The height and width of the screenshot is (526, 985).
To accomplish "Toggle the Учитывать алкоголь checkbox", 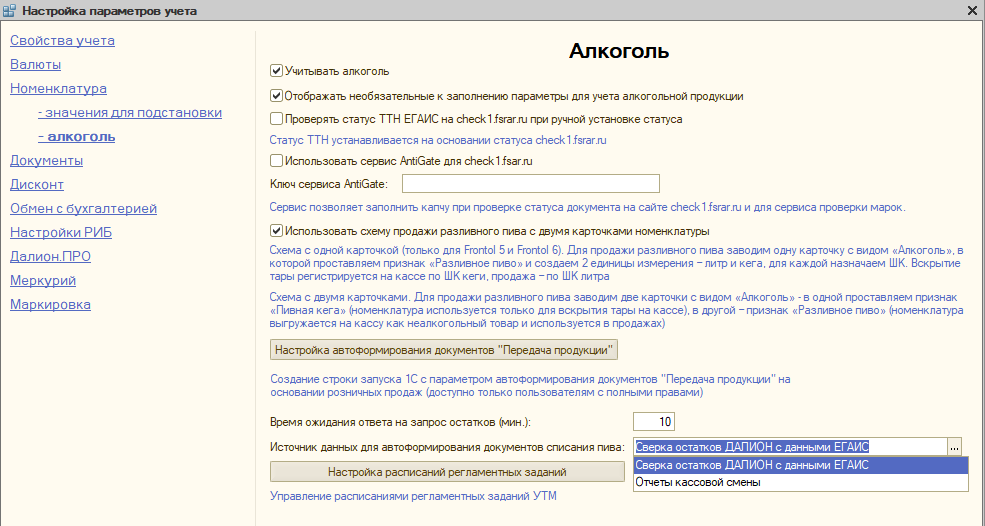I will click(276, 71).
